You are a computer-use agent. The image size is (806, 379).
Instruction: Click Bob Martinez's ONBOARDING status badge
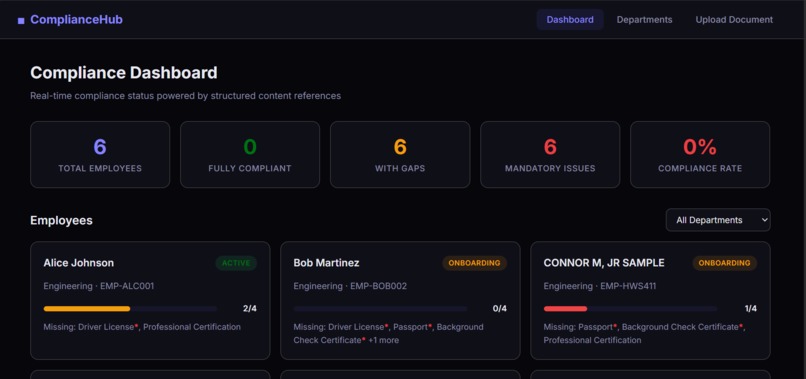[474, 263]
